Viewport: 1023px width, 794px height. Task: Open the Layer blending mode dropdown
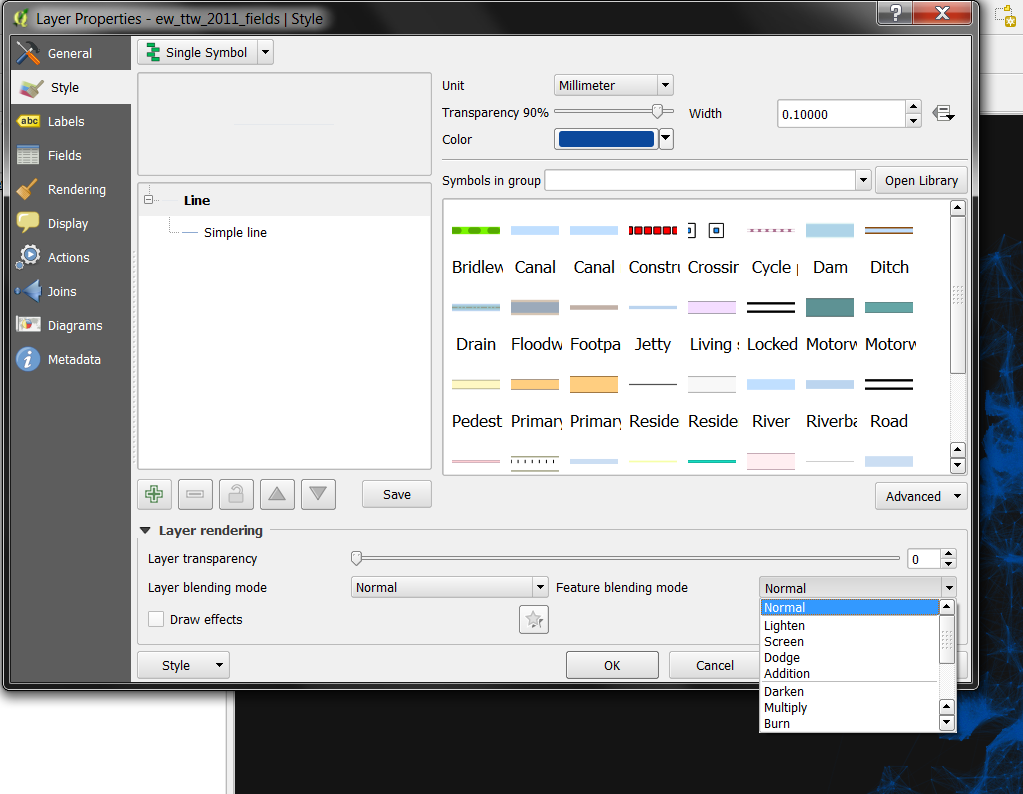[x=449, y=587]
